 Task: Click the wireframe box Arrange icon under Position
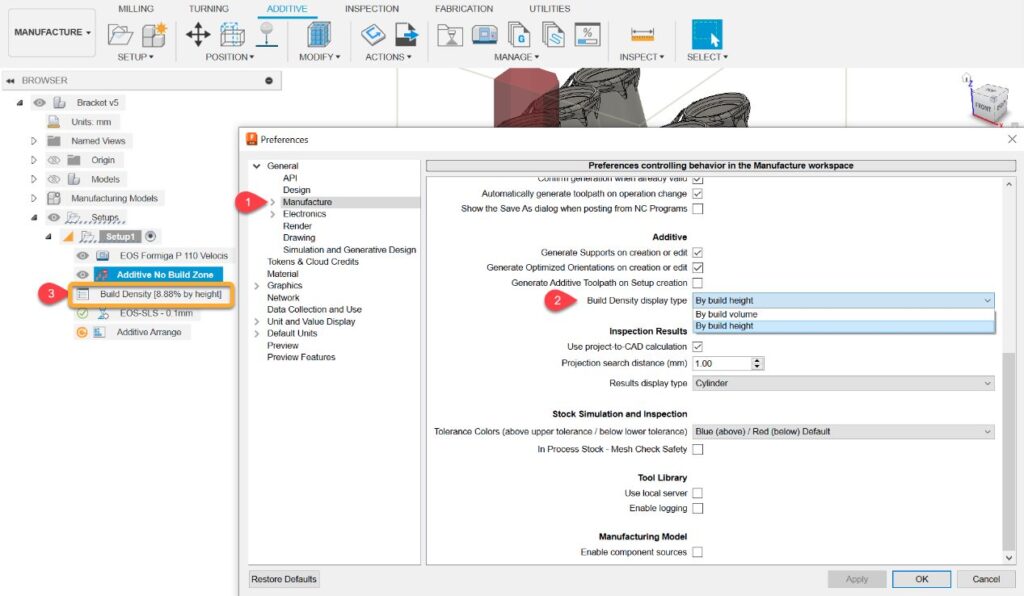coord(232,34)
